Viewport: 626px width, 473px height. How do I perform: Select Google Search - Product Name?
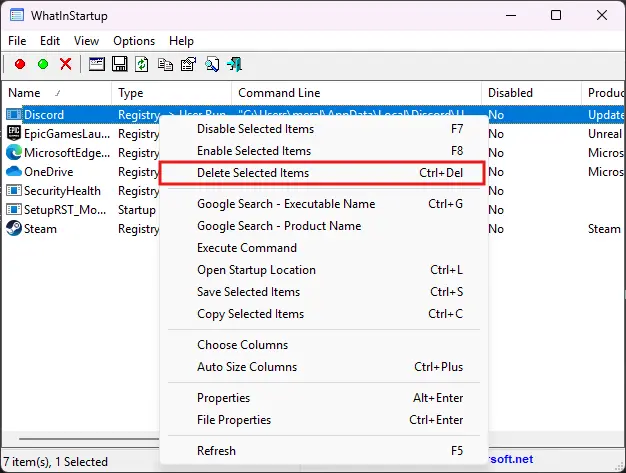click(x=323, y=226)
